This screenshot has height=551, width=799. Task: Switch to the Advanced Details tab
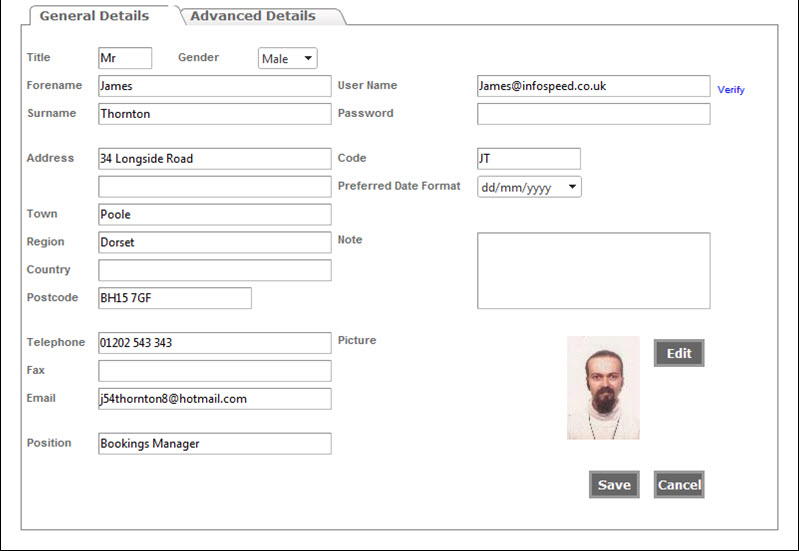point(253,16)
